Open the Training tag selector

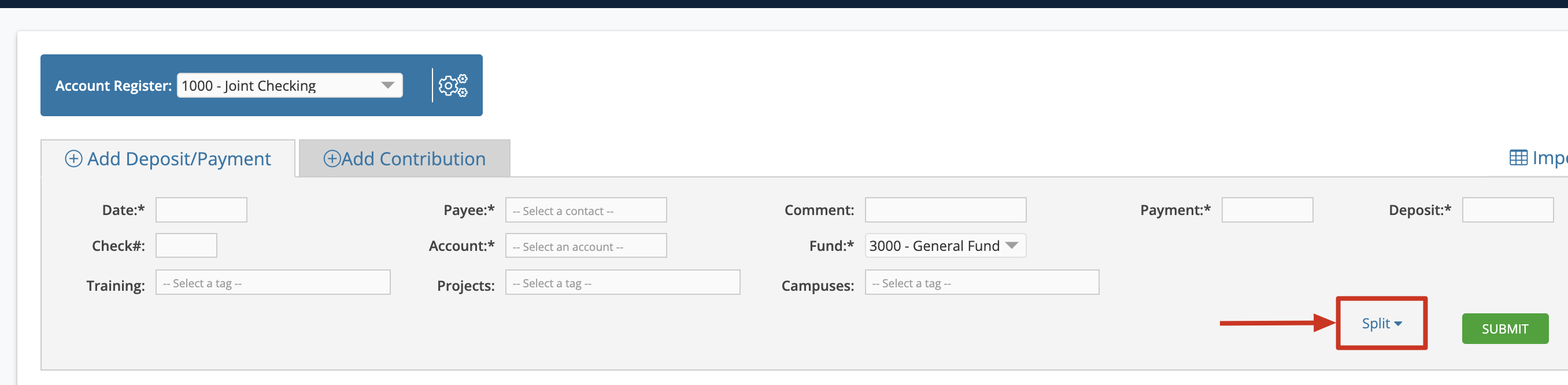pos(273,282)
